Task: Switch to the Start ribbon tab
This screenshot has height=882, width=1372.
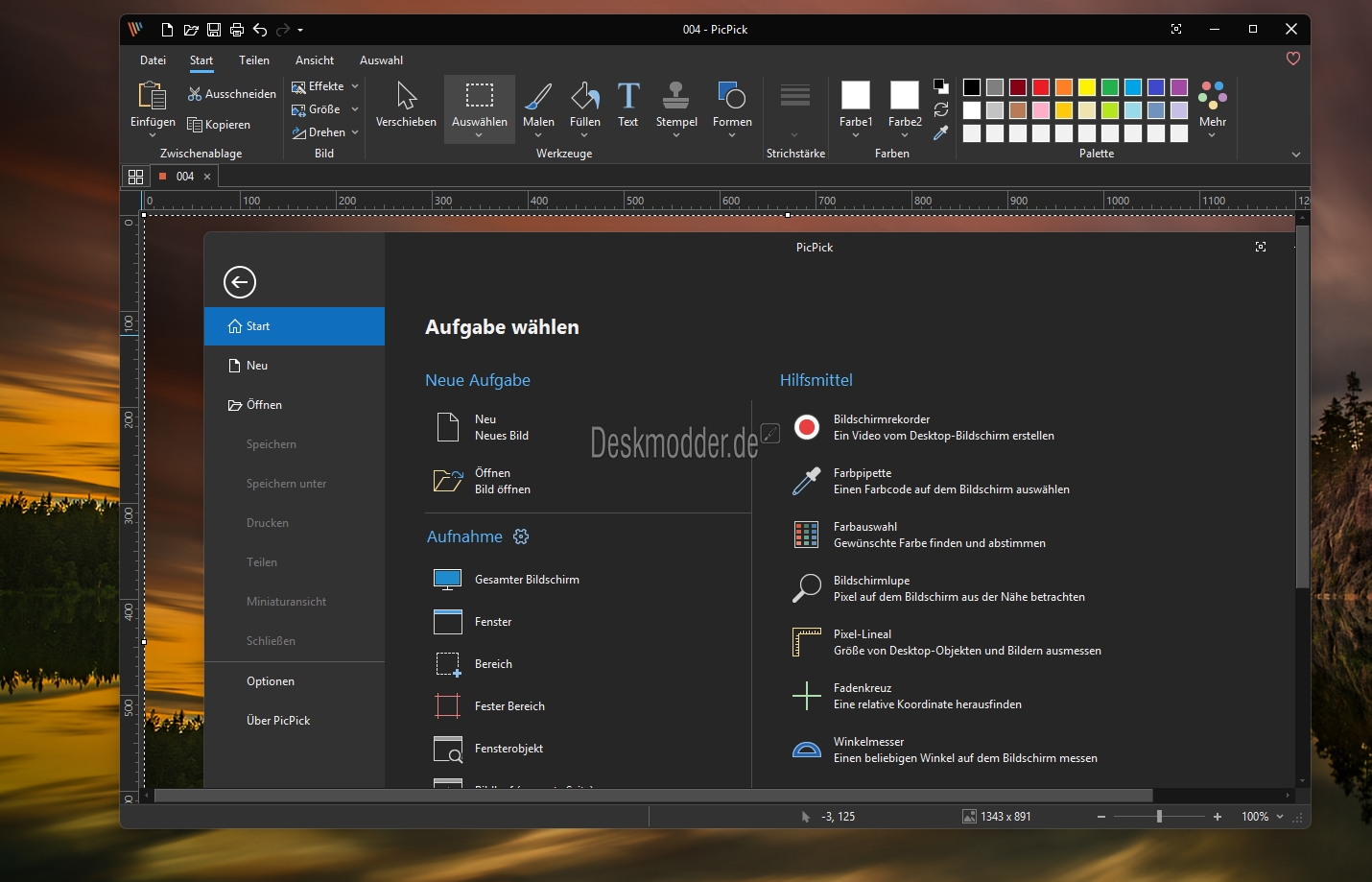Action: (201, 60)
